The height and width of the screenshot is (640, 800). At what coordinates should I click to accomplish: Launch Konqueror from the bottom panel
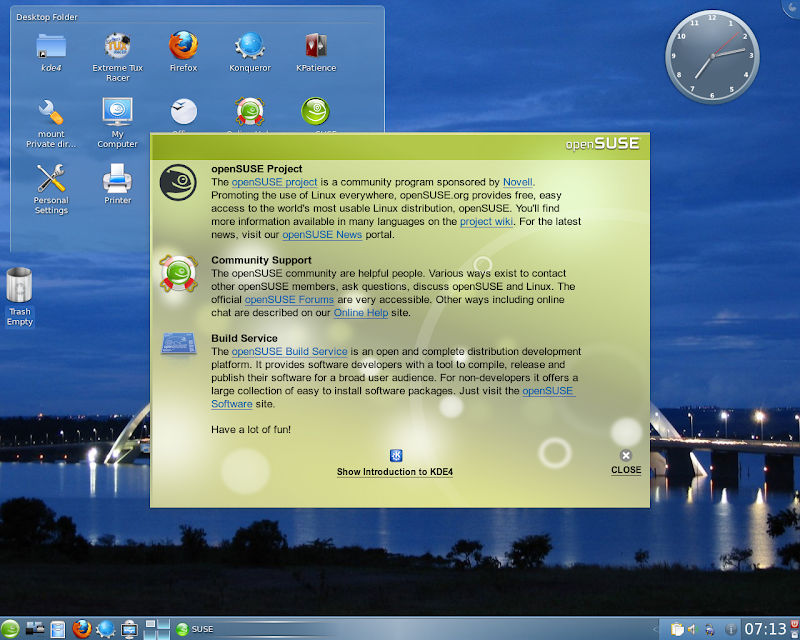[x=106, y=629]
